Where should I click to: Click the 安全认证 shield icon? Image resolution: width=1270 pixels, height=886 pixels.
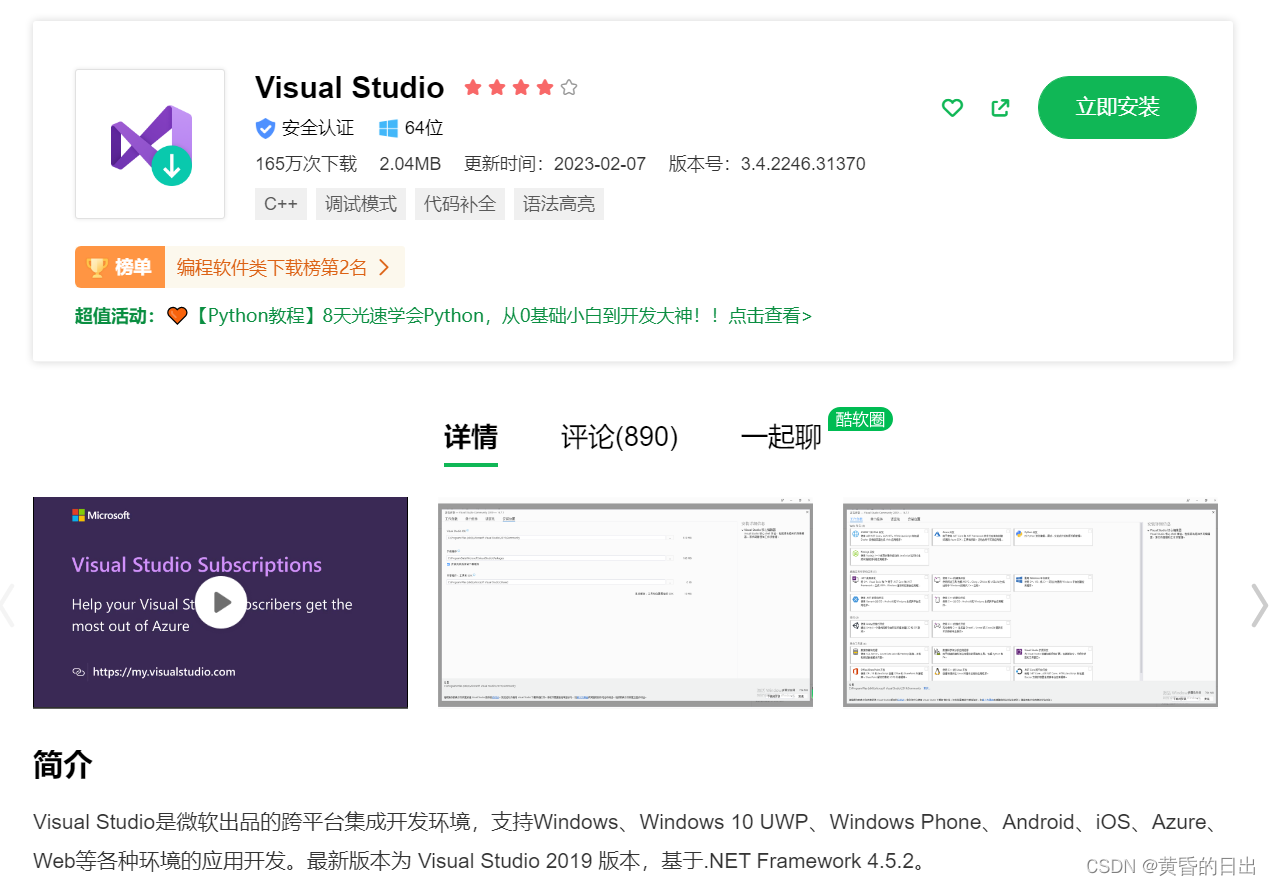coord(265,128)
